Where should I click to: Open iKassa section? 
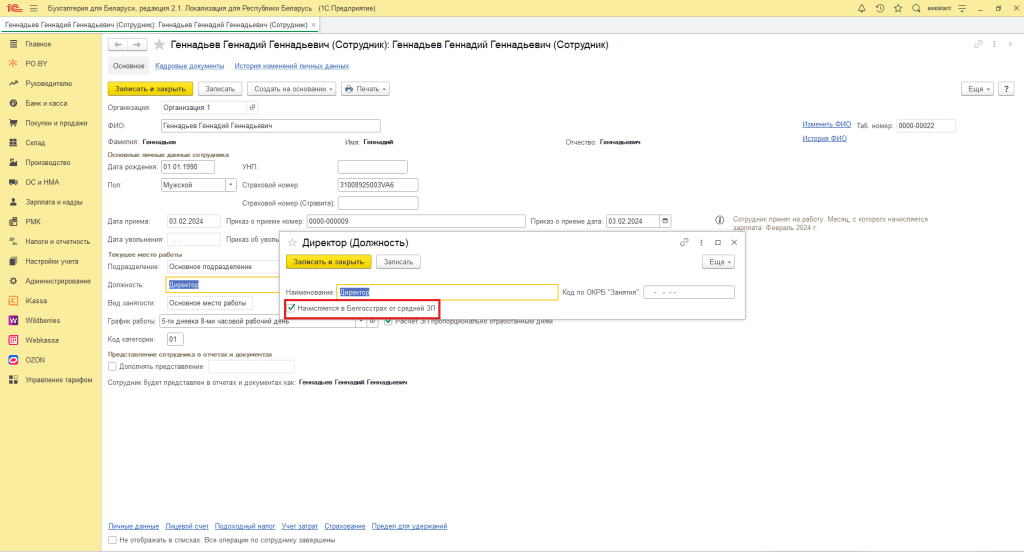tap(36, 300)
